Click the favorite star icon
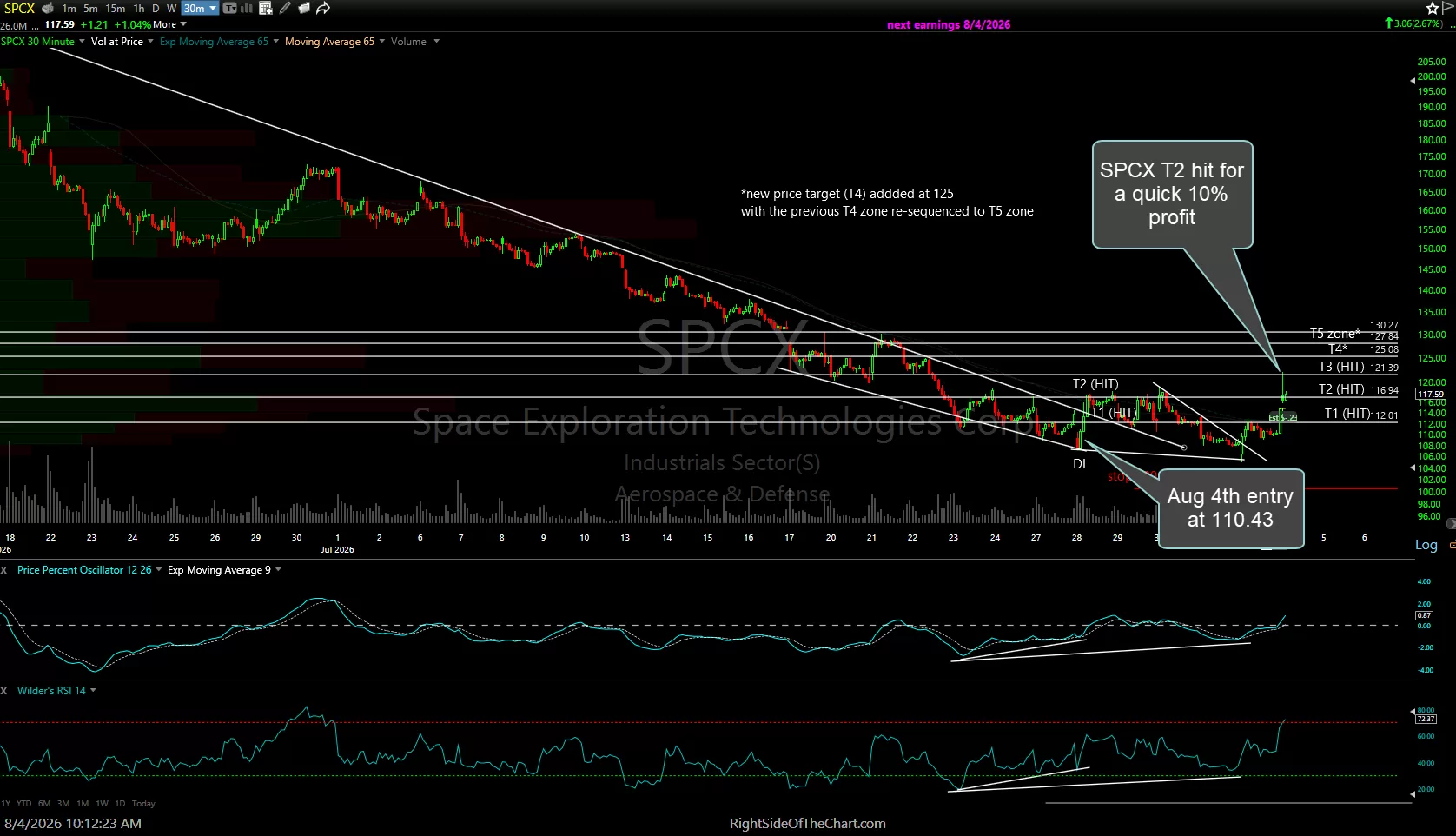Viewport: 1456px width, 836px height. 1433,9
